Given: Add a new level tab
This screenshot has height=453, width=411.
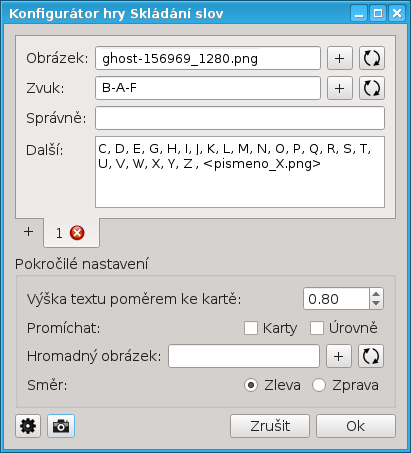Looking at the screenshot, I should [29, 232].
